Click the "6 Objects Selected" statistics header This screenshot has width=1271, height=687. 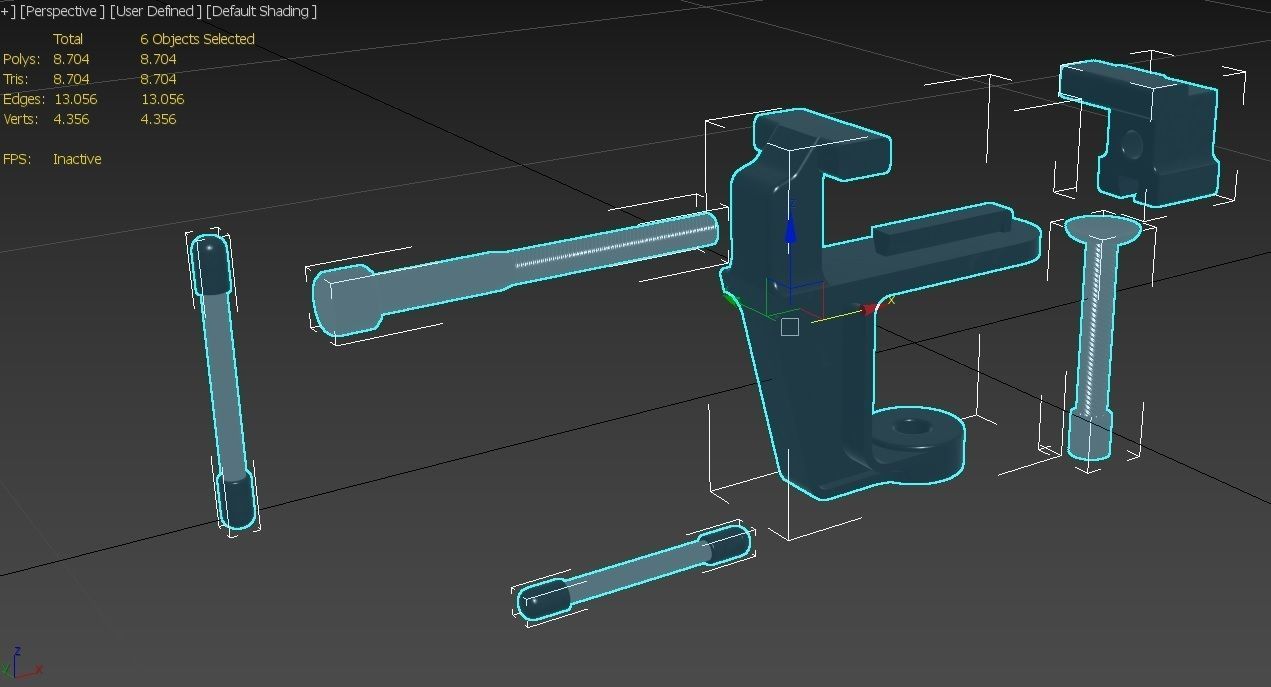click(x=197, y=39)
